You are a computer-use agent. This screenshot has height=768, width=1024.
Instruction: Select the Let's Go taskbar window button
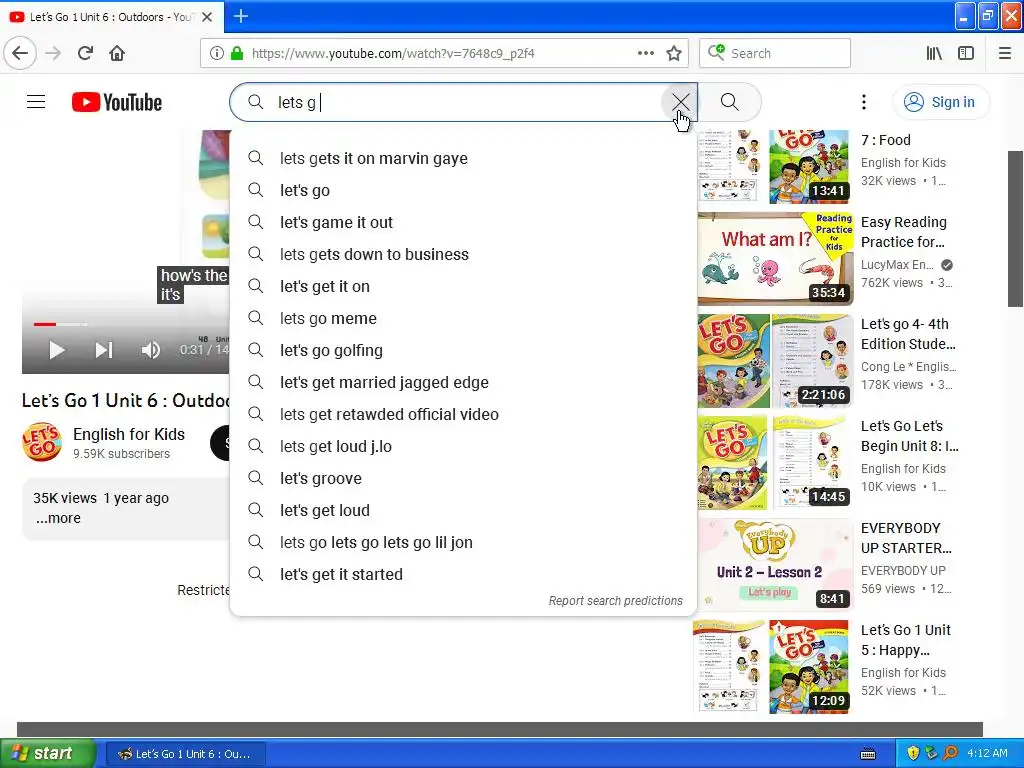(x=185, y=754)
